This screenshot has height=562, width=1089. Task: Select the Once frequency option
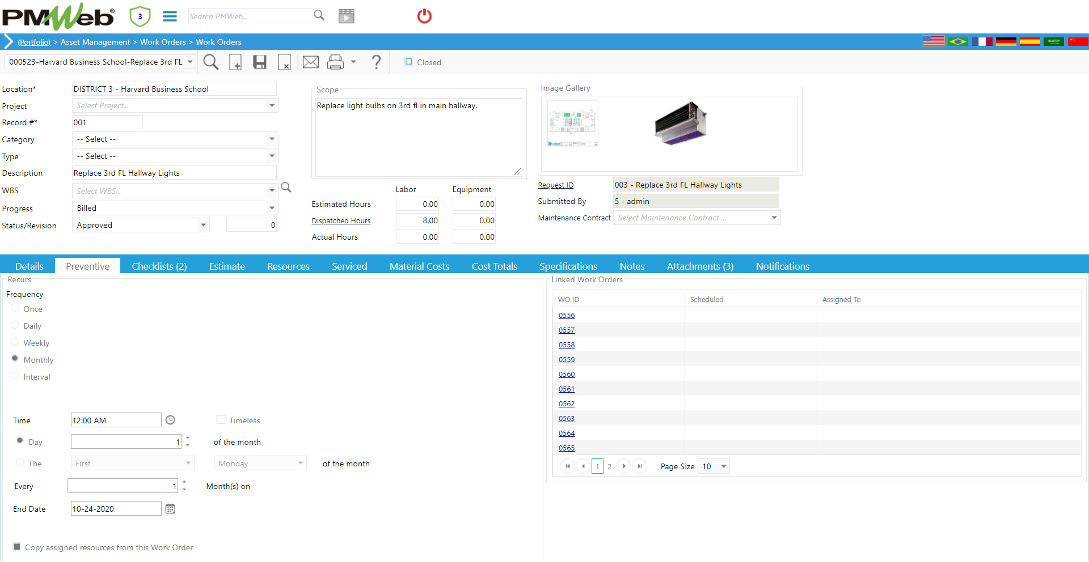point(15,308)
